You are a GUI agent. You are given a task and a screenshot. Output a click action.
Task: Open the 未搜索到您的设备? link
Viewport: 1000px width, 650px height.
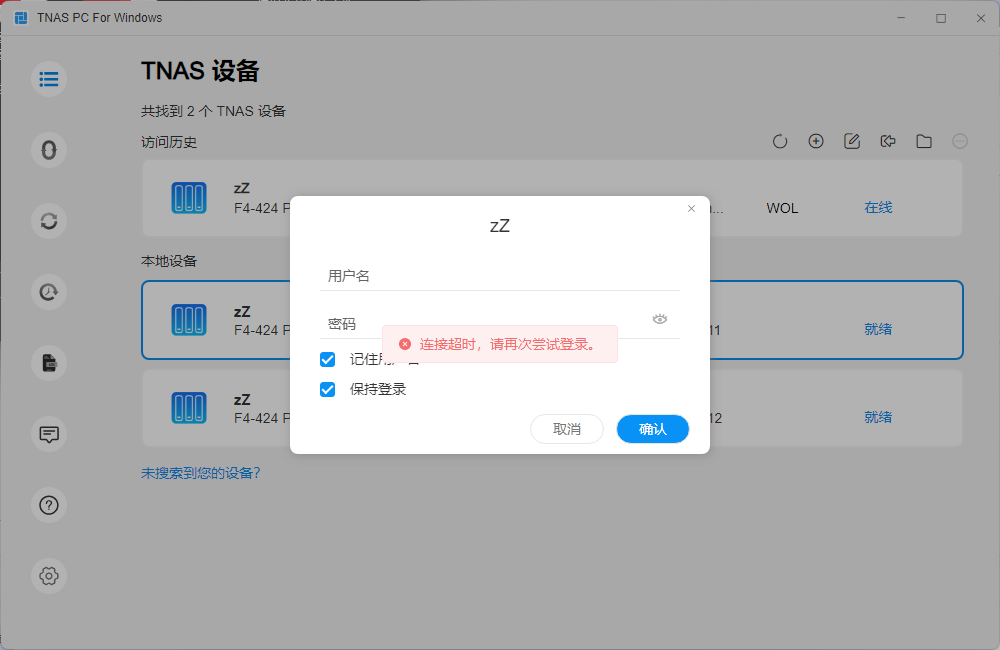coord(201,473)
